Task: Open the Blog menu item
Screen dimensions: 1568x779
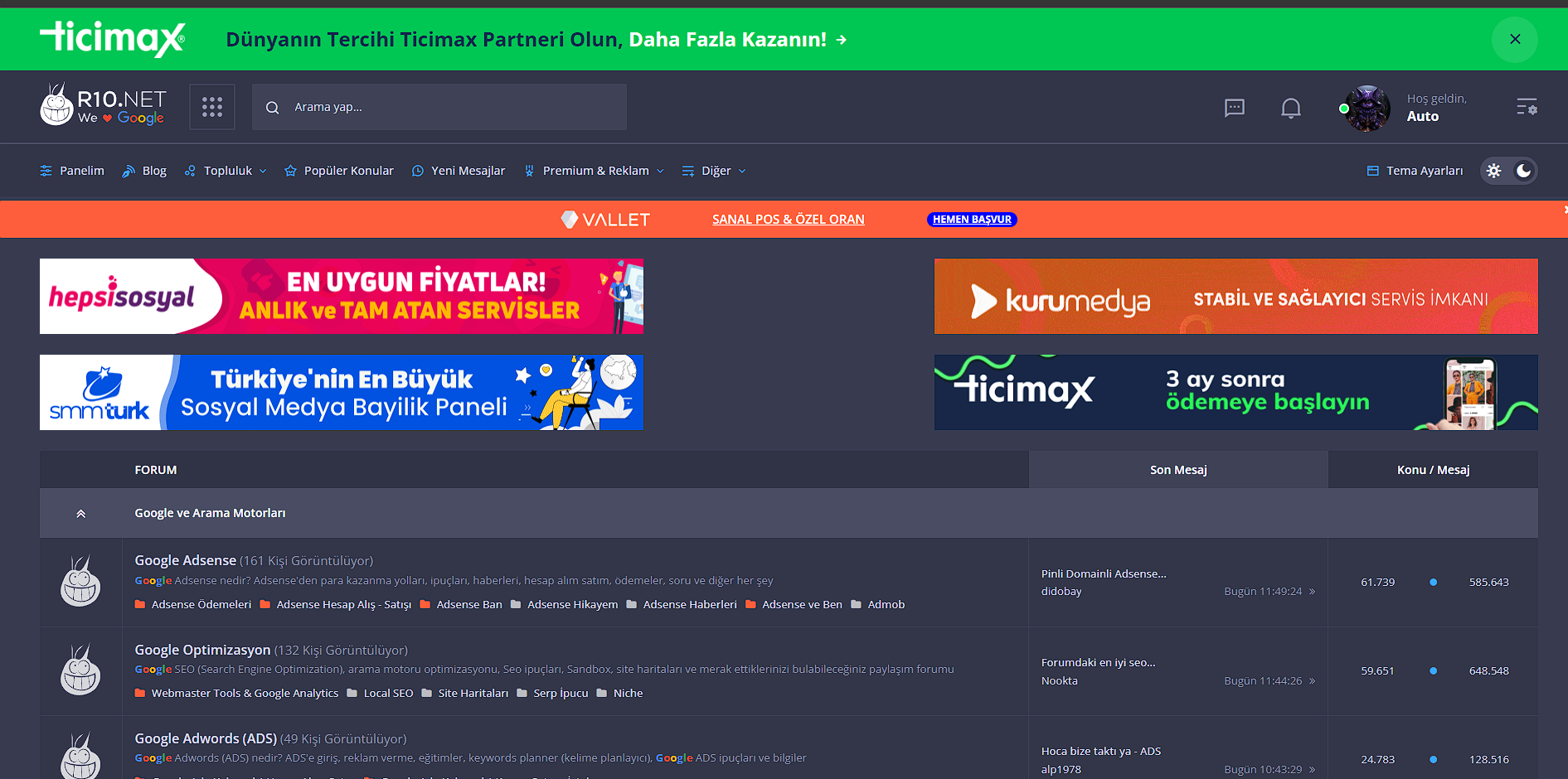Action: 144,171
